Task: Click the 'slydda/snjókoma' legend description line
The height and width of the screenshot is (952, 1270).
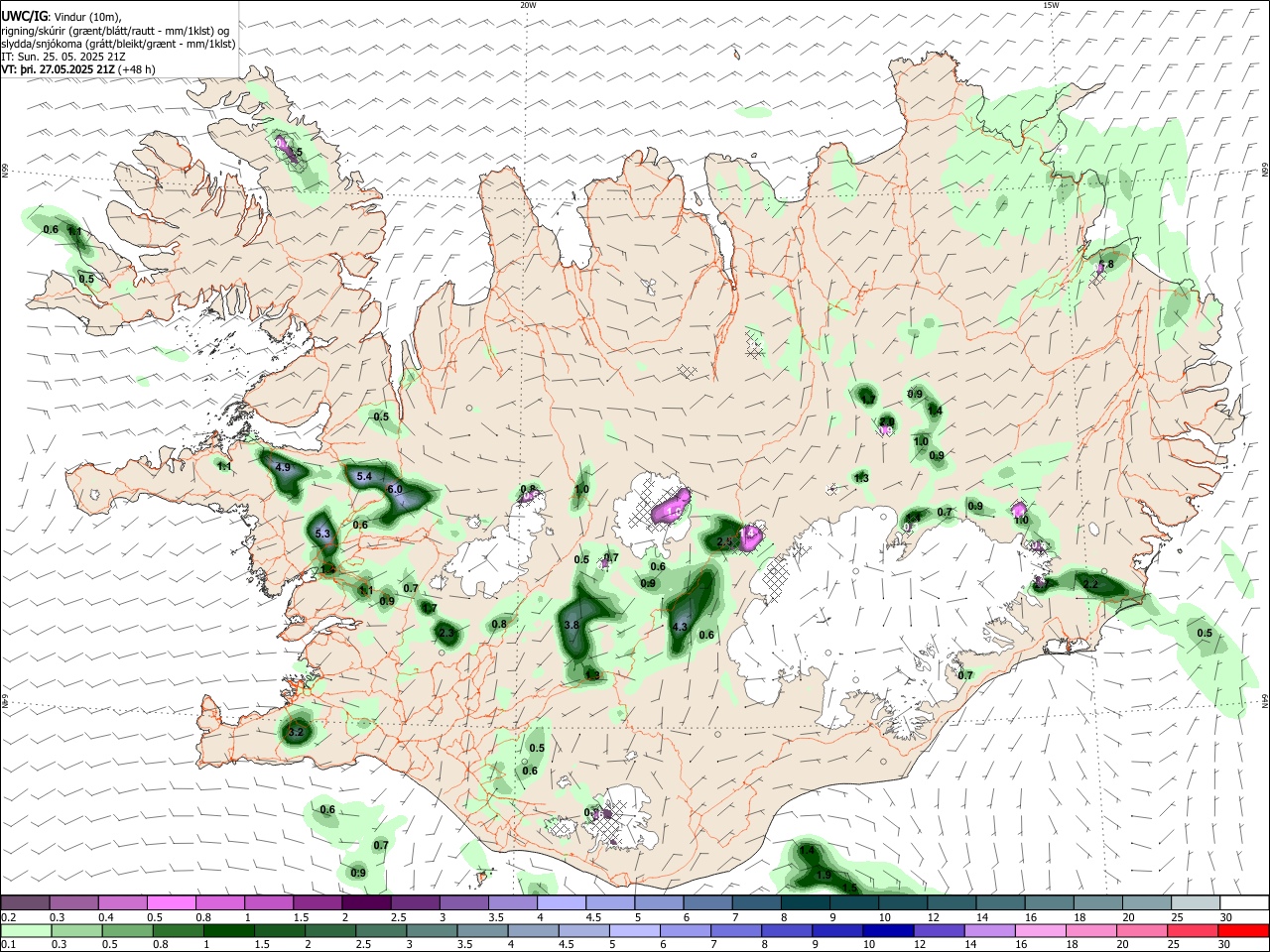Action: pos(118,45)
